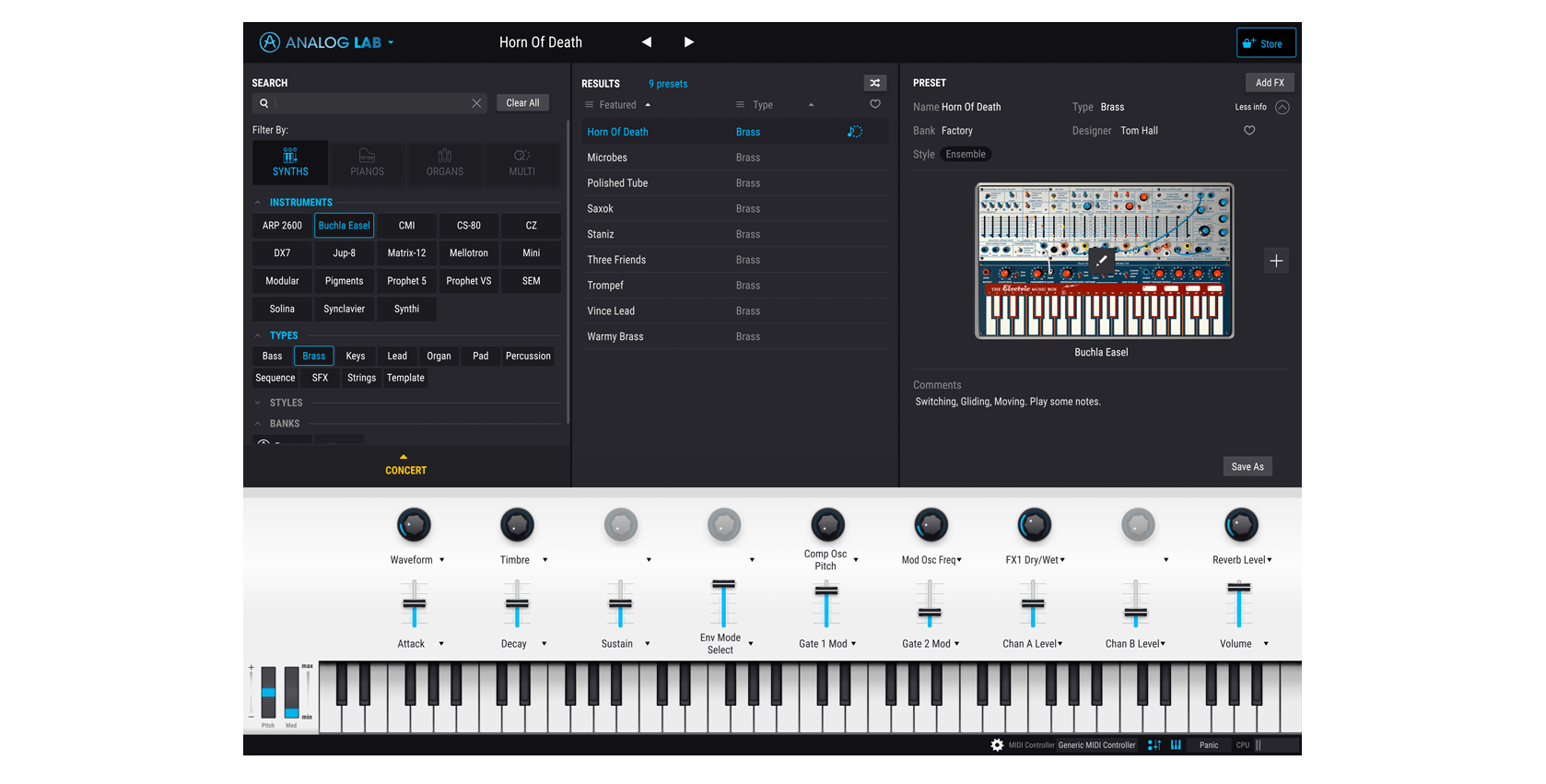Click the Save As button
Screen dimensions: 1546x784
click(x=1247, y=466)
